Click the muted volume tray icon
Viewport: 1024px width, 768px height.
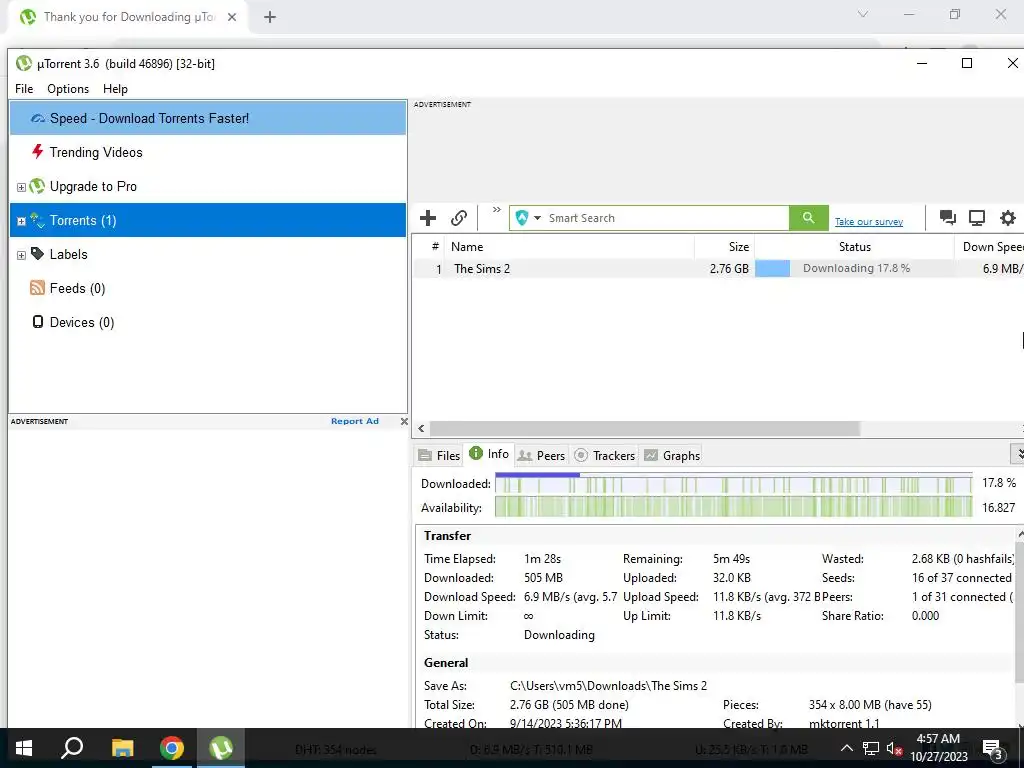coord(894,748)
